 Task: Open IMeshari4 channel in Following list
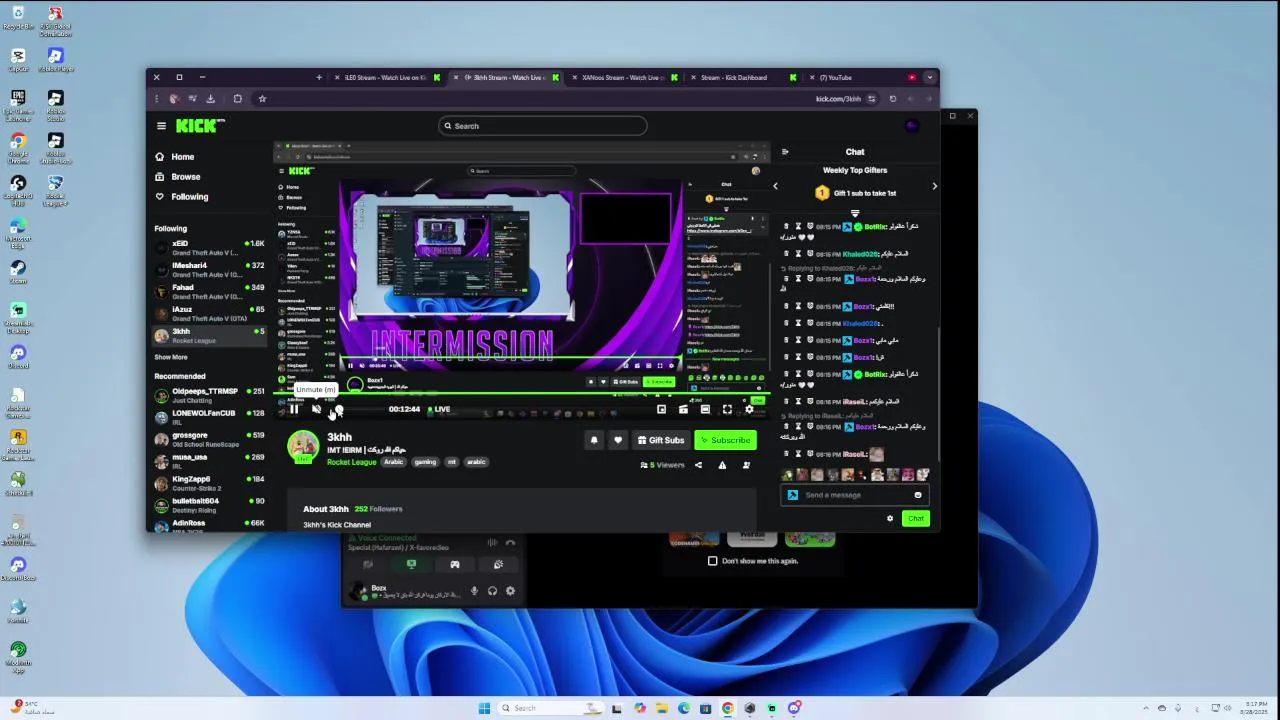coord(210,270)
